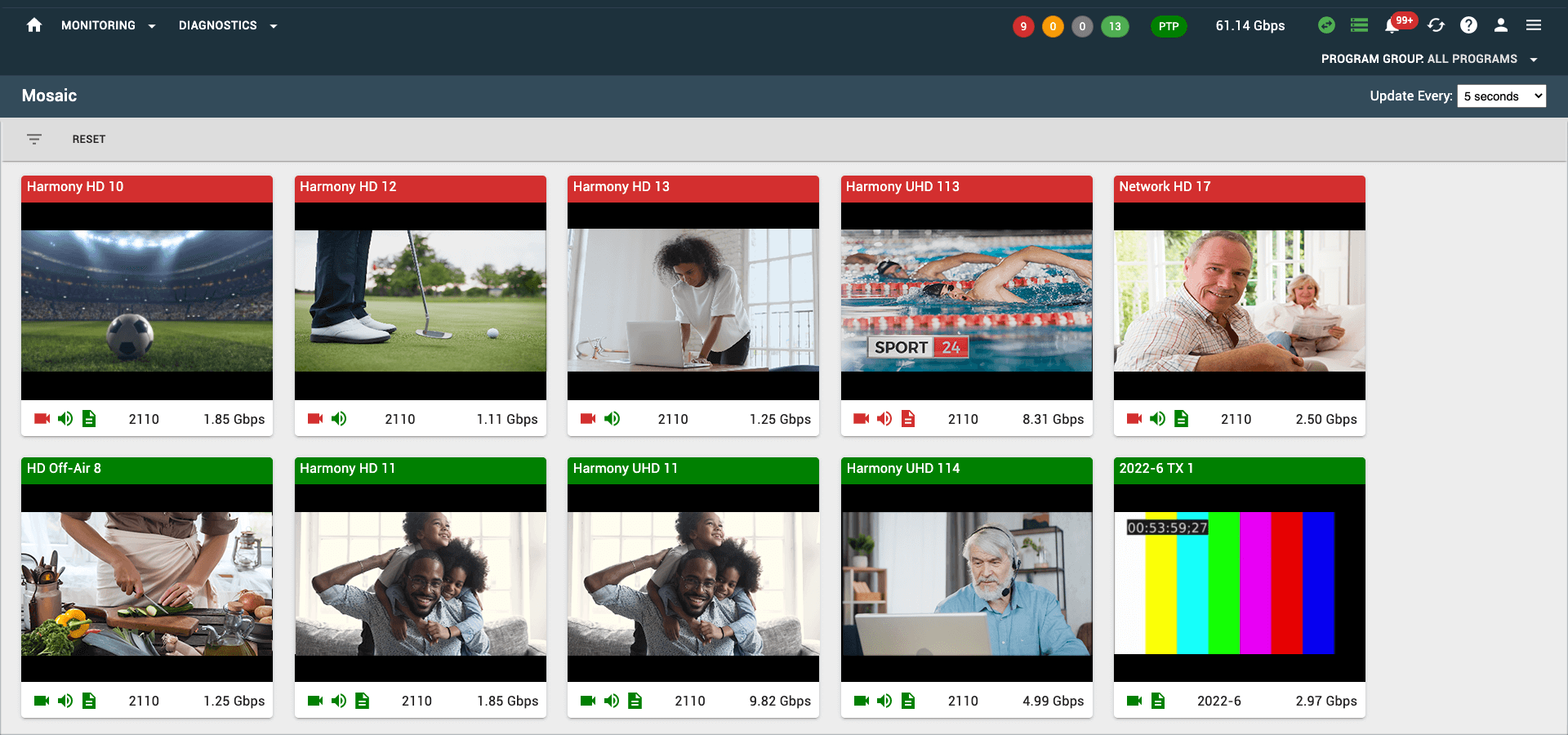Go to the Home icon
This screenshot has height=735, width=1568.
click(x=34, y=25)
